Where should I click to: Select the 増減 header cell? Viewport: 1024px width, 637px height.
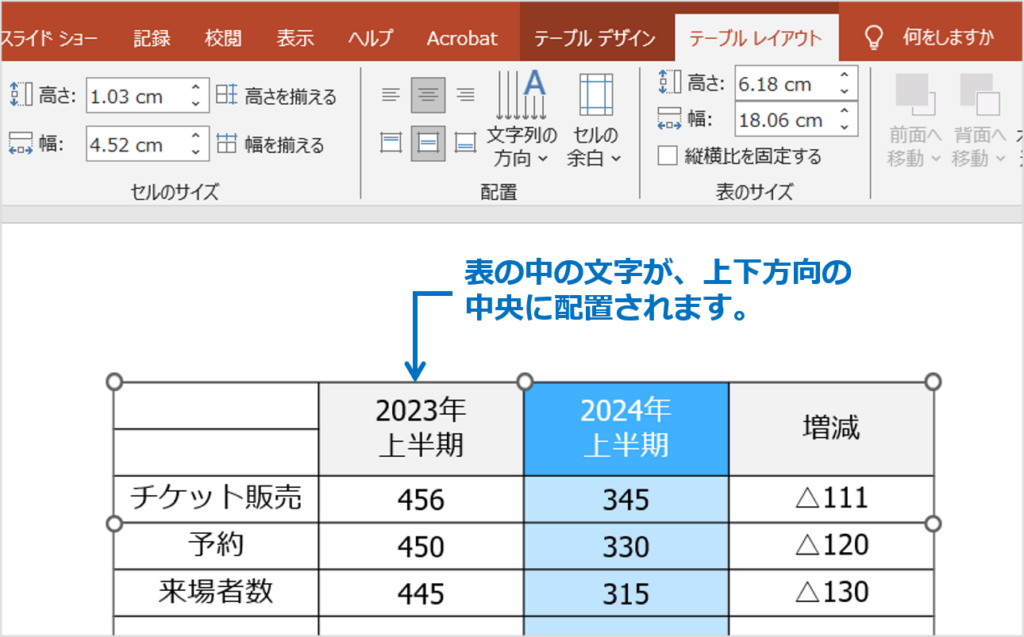point(831,429)
